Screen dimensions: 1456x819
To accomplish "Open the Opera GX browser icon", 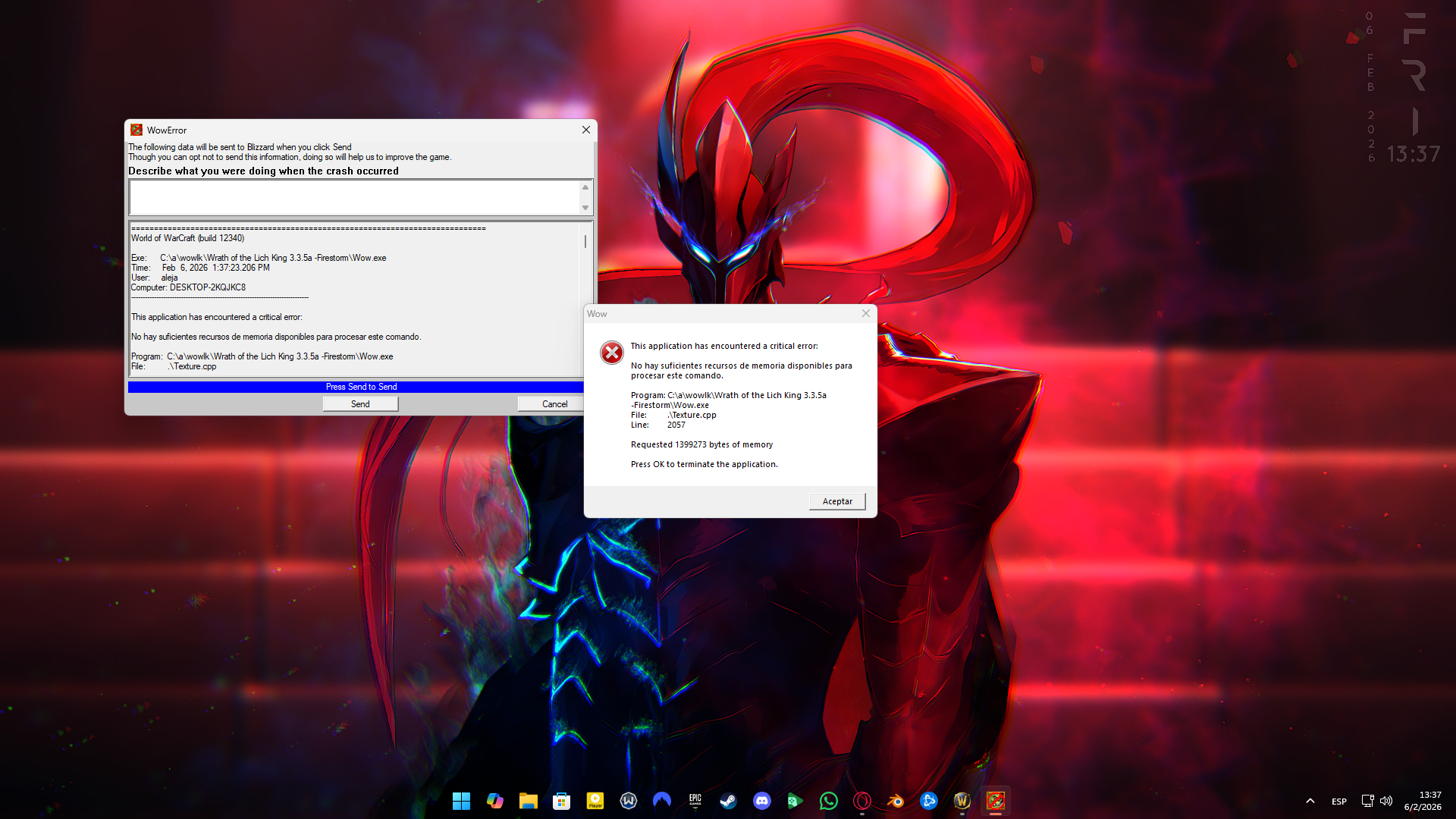I will [x=861, y=801].
